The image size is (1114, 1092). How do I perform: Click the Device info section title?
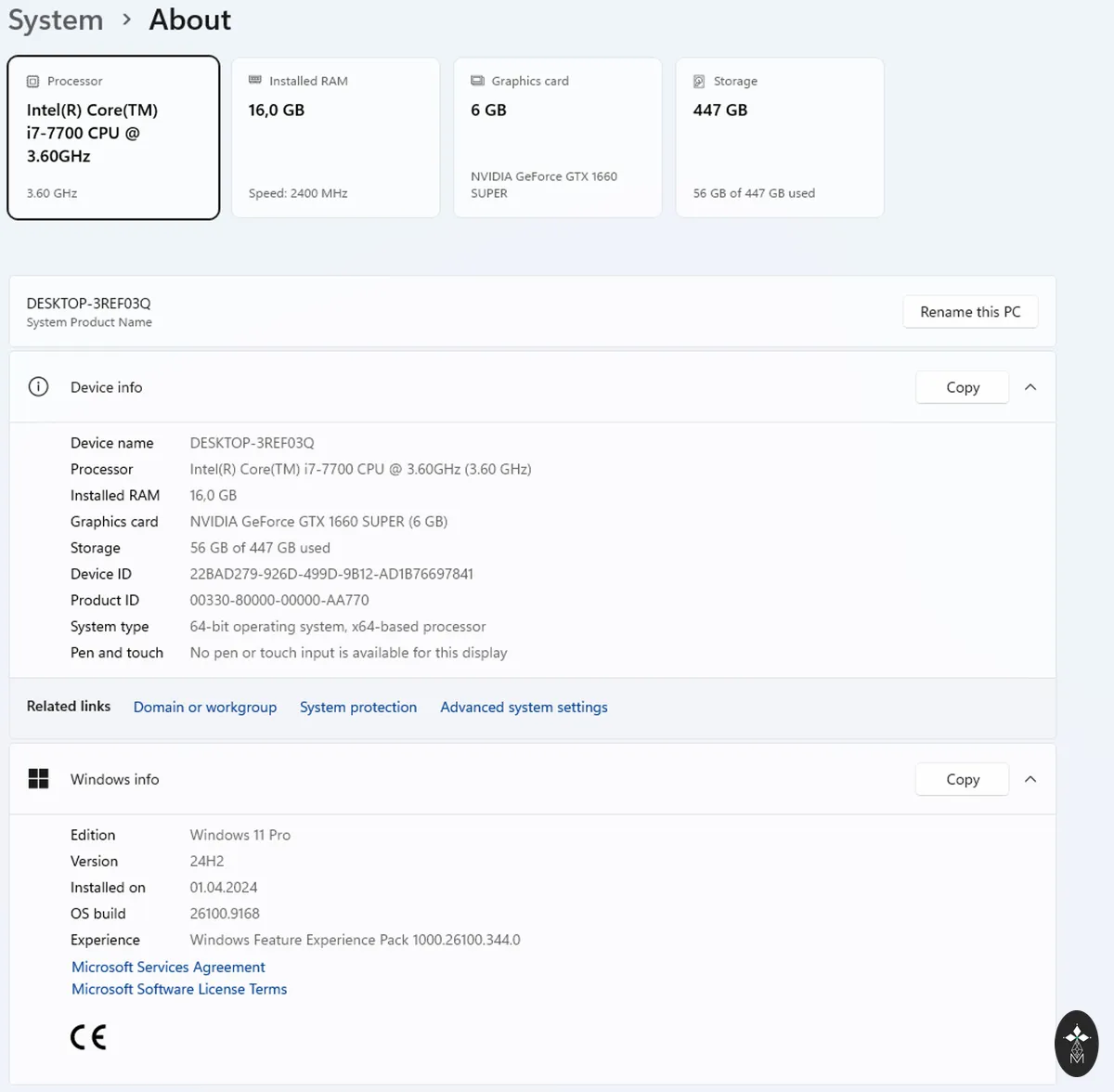(x=107, y=387)
